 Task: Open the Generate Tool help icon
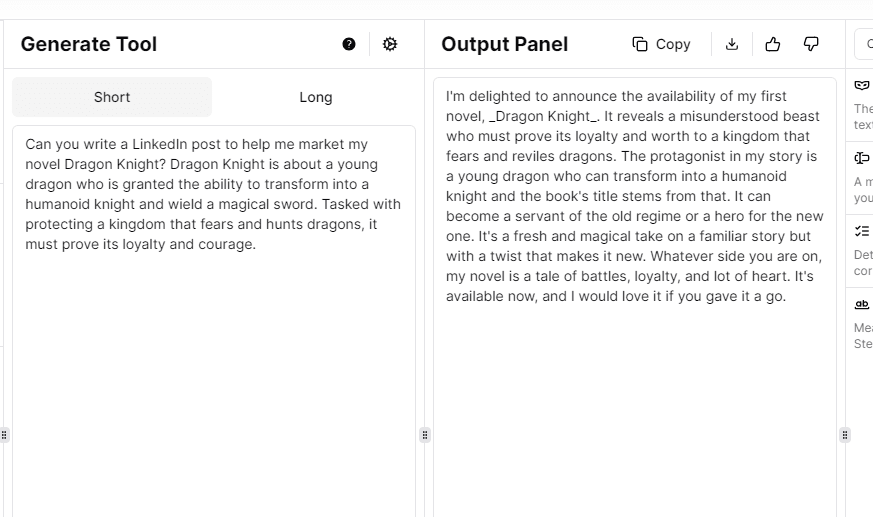click(349, 44)
